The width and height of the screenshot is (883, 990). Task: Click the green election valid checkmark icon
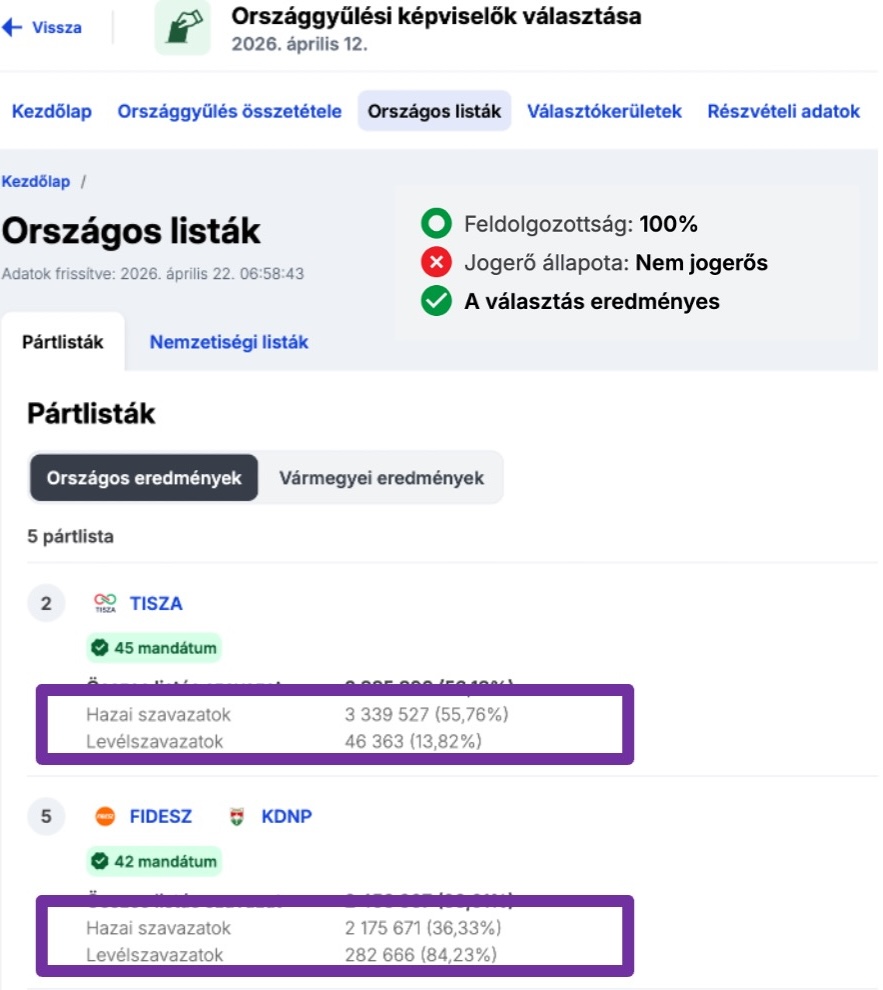[436, 301]
